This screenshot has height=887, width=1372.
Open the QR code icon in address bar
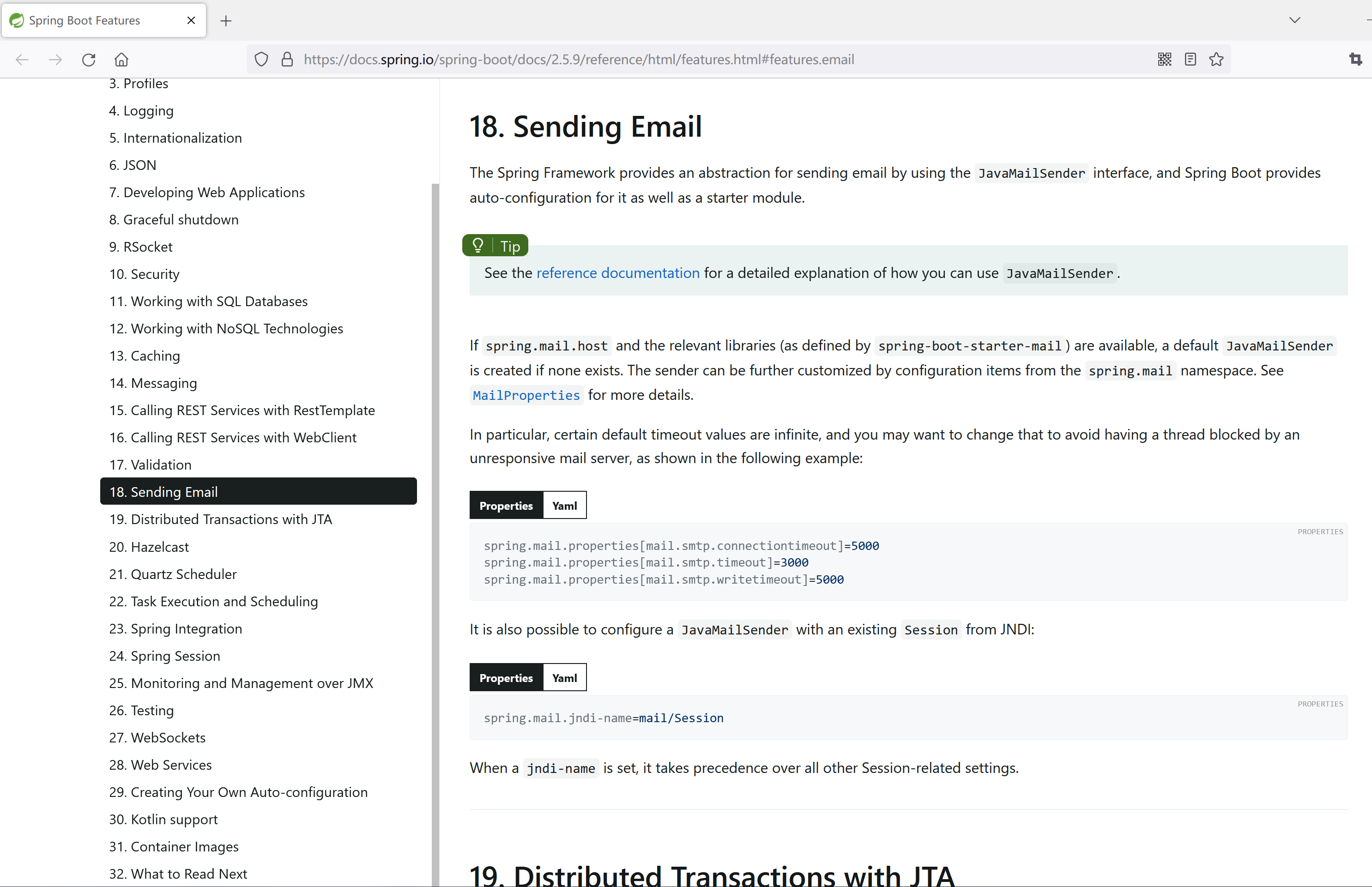coord(1164,59)
